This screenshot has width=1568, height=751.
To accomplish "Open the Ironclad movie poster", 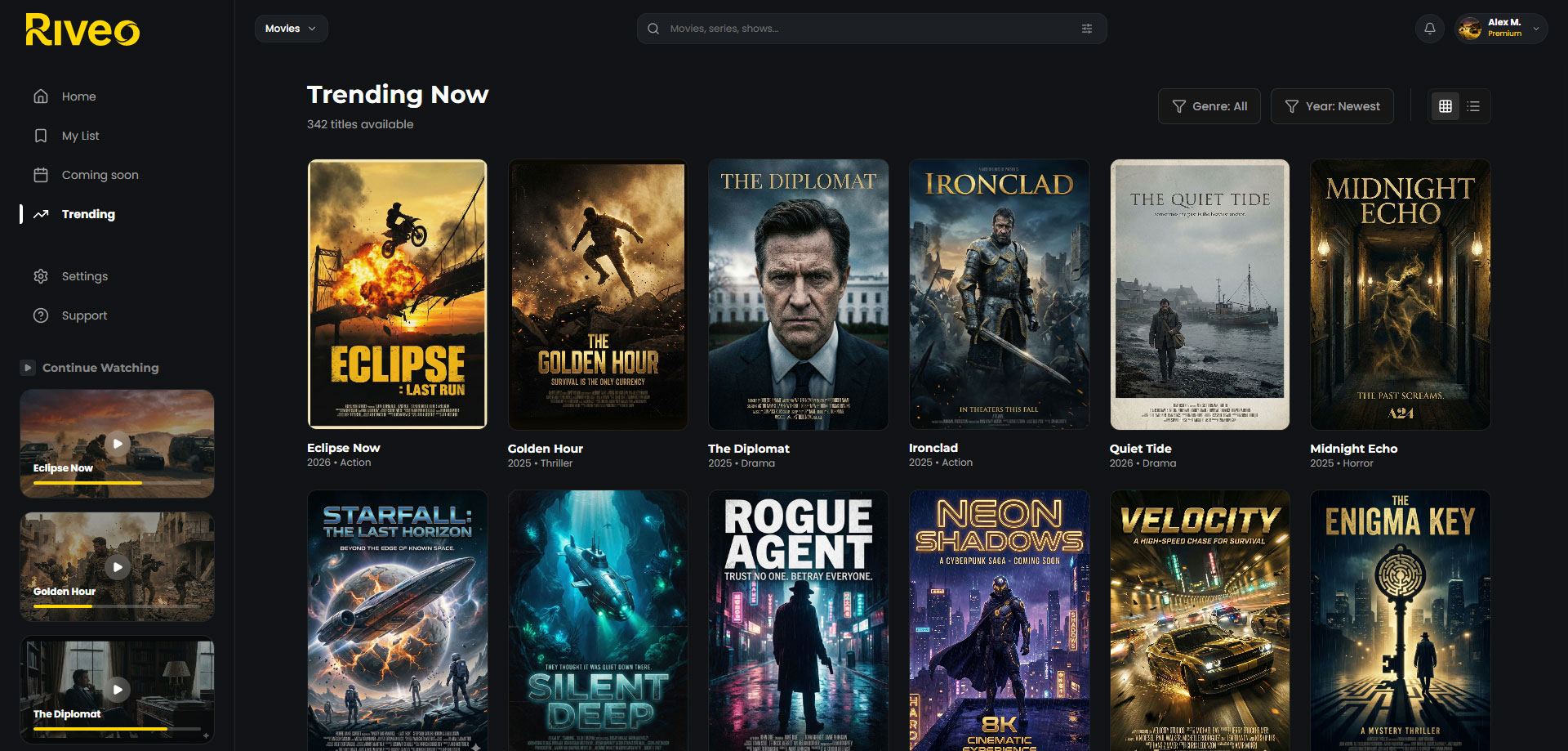I will point(999,294).
